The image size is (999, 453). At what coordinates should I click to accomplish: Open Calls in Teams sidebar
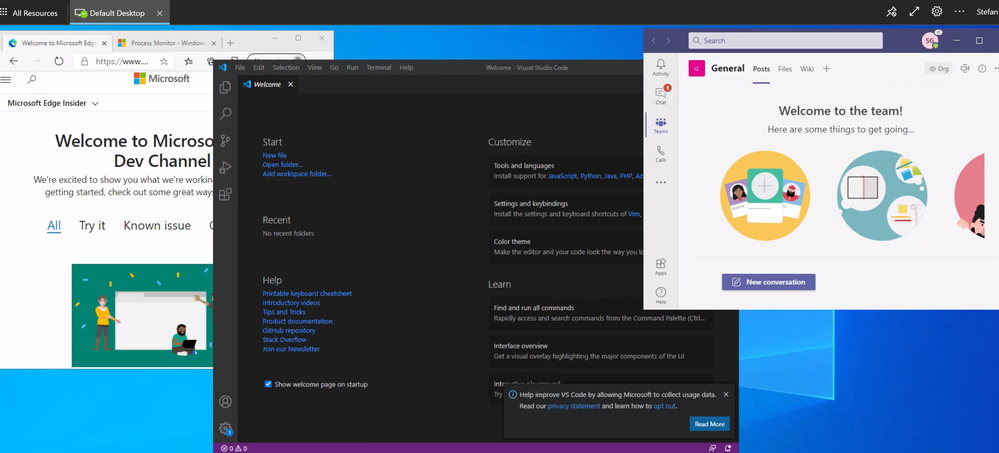click(661, 154)
